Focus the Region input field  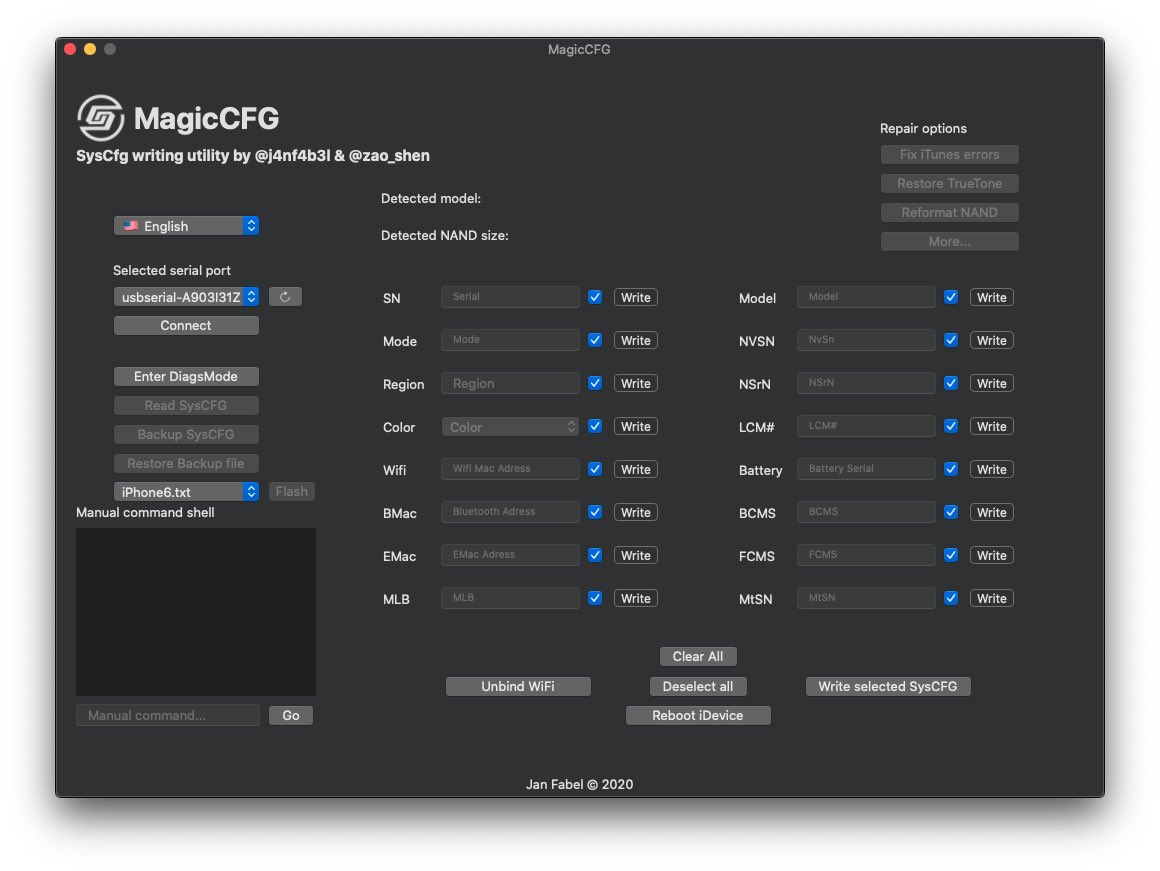coord(510,383)
